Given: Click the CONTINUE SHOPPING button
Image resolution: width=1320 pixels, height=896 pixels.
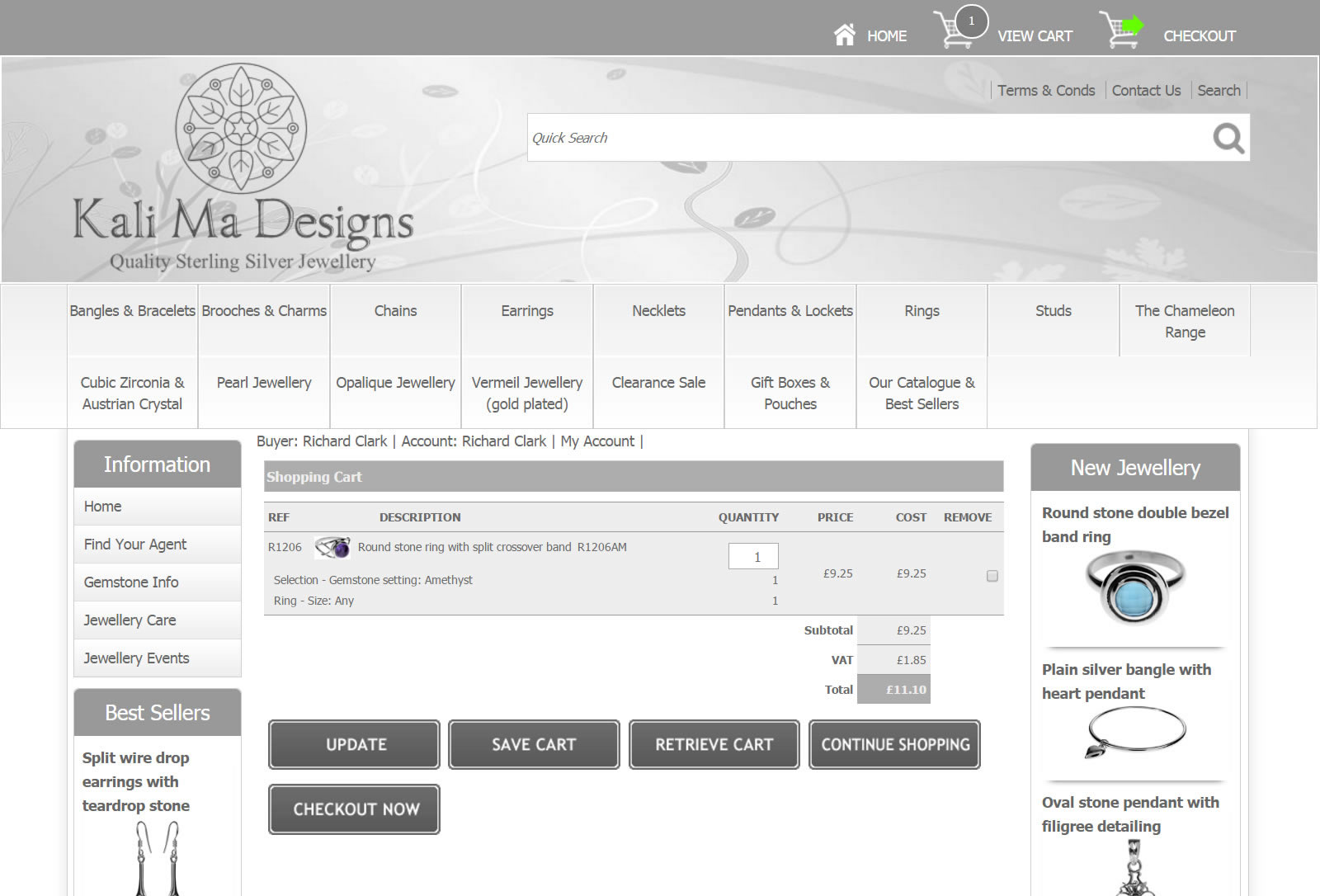Looking at the screenshot, I should click(x=895, y=745).
